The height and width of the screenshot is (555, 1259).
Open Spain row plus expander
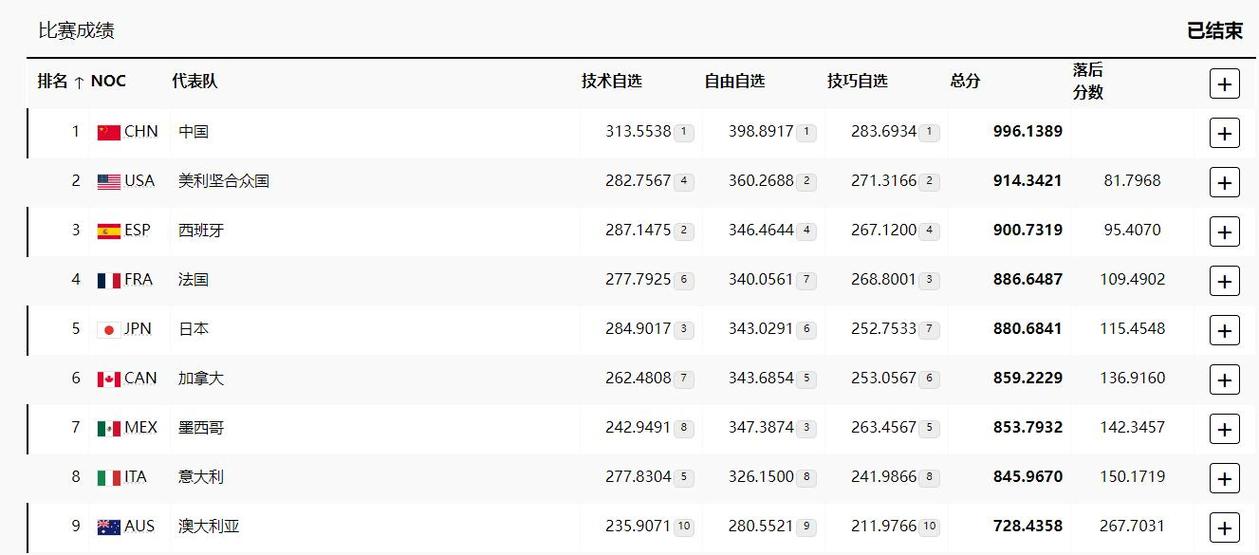pyautogui.click(x=1224, y=231)
